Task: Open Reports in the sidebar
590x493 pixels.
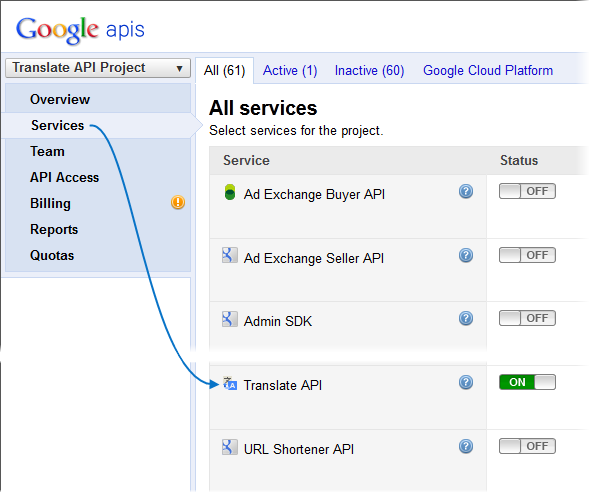Action: (54, 229)
